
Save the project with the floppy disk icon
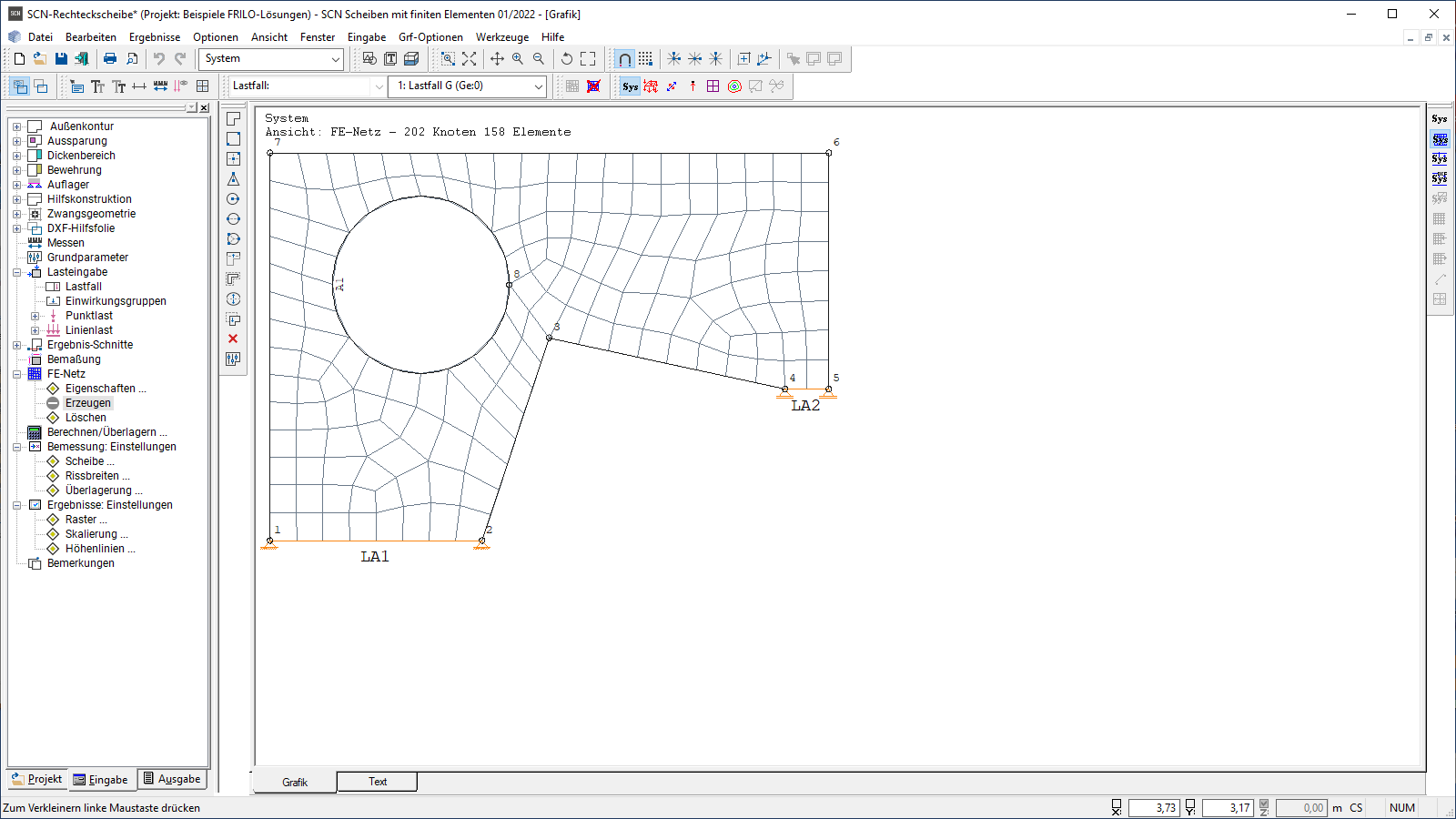click(x=61, y=58)
